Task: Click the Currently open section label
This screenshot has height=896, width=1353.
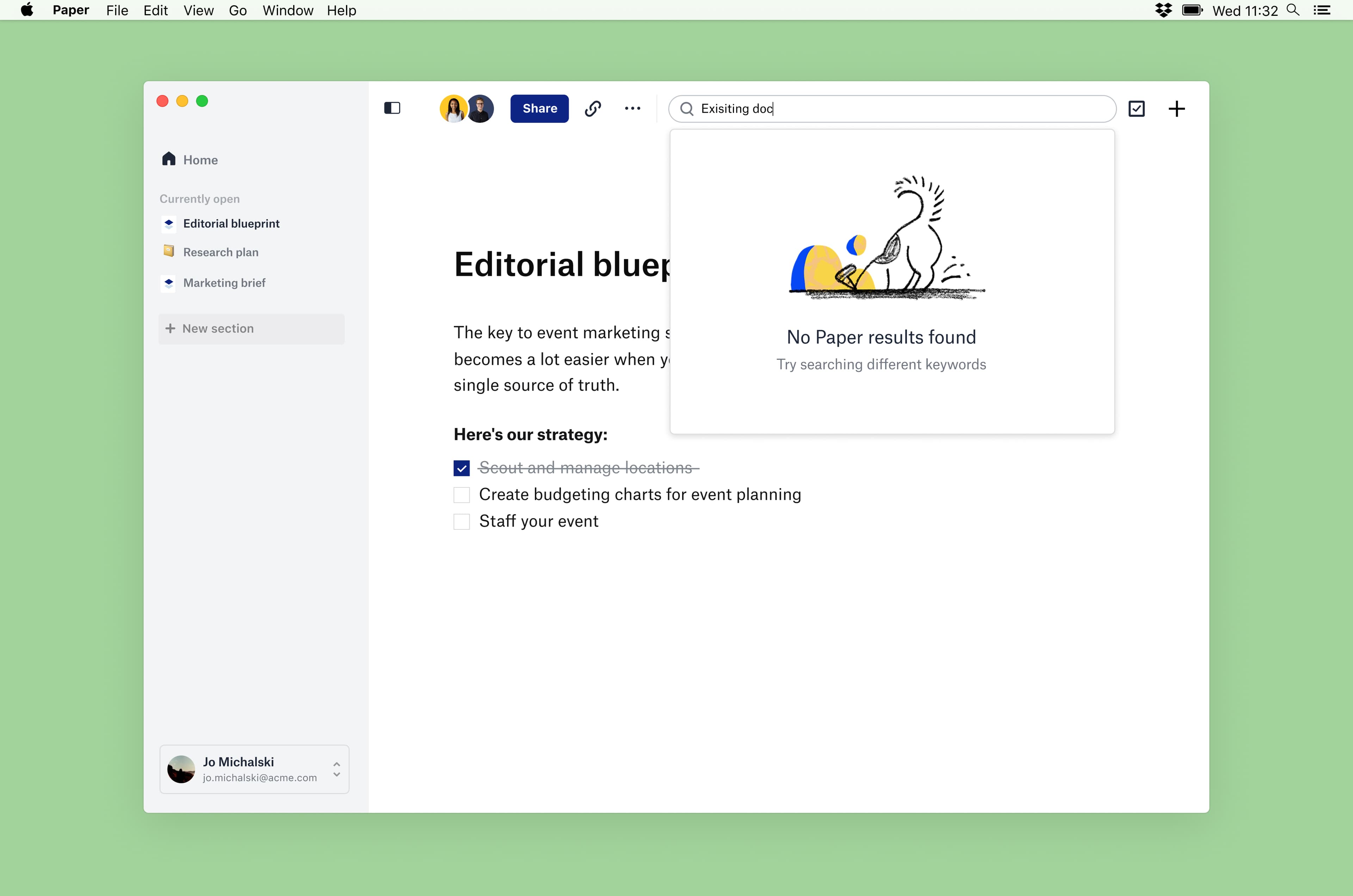Action: [199, 199]
